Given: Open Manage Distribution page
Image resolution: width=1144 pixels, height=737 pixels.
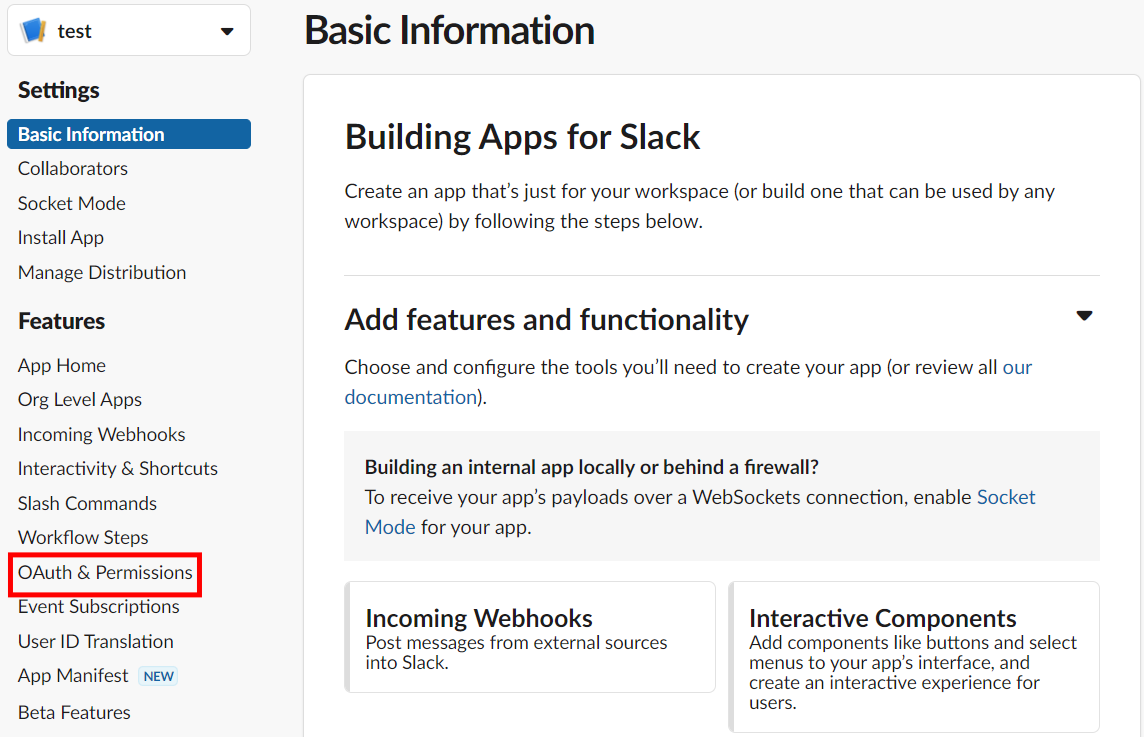Looking at the screenshot, I should pyautogui.click(x=102, y=273).
